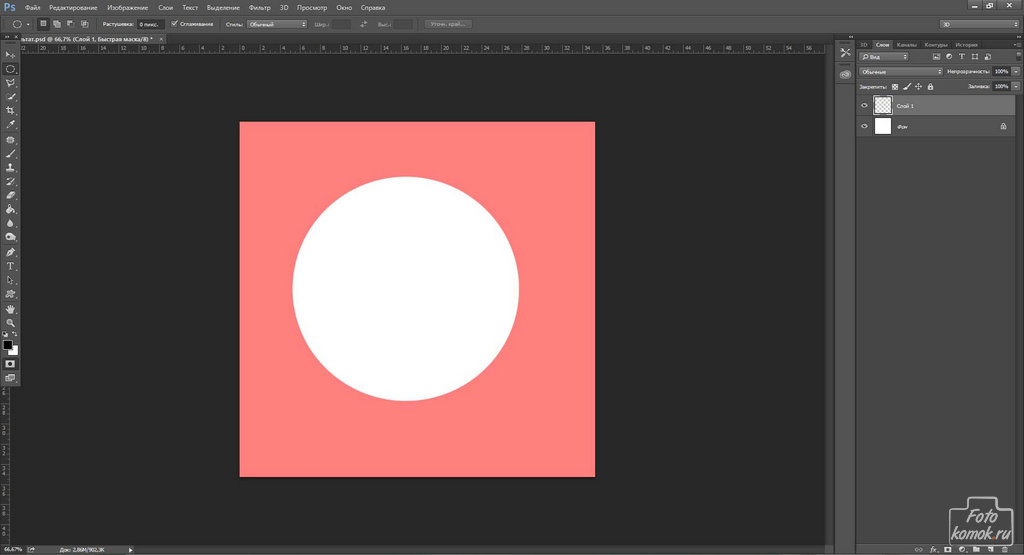Open the Стиль dropdown set to Обычный
This screenshot has width=1024, height=555.
coord(277,24)
